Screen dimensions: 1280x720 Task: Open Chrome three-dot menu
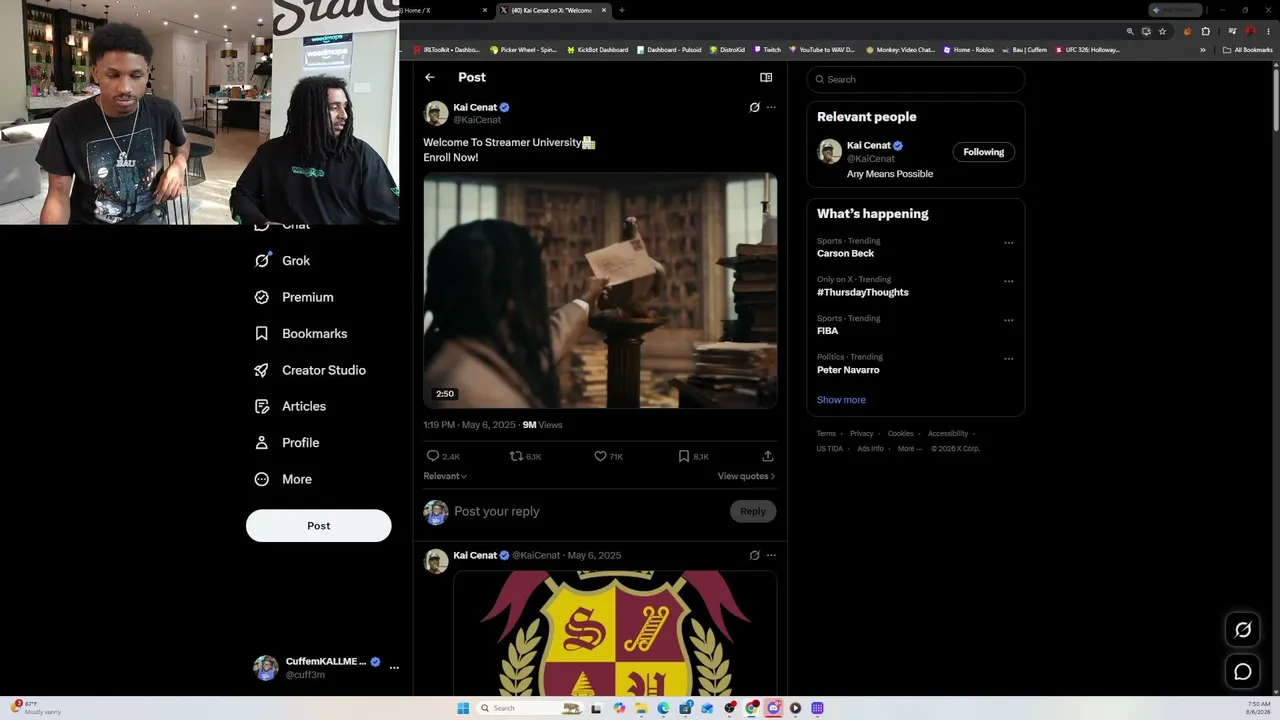1268,31
